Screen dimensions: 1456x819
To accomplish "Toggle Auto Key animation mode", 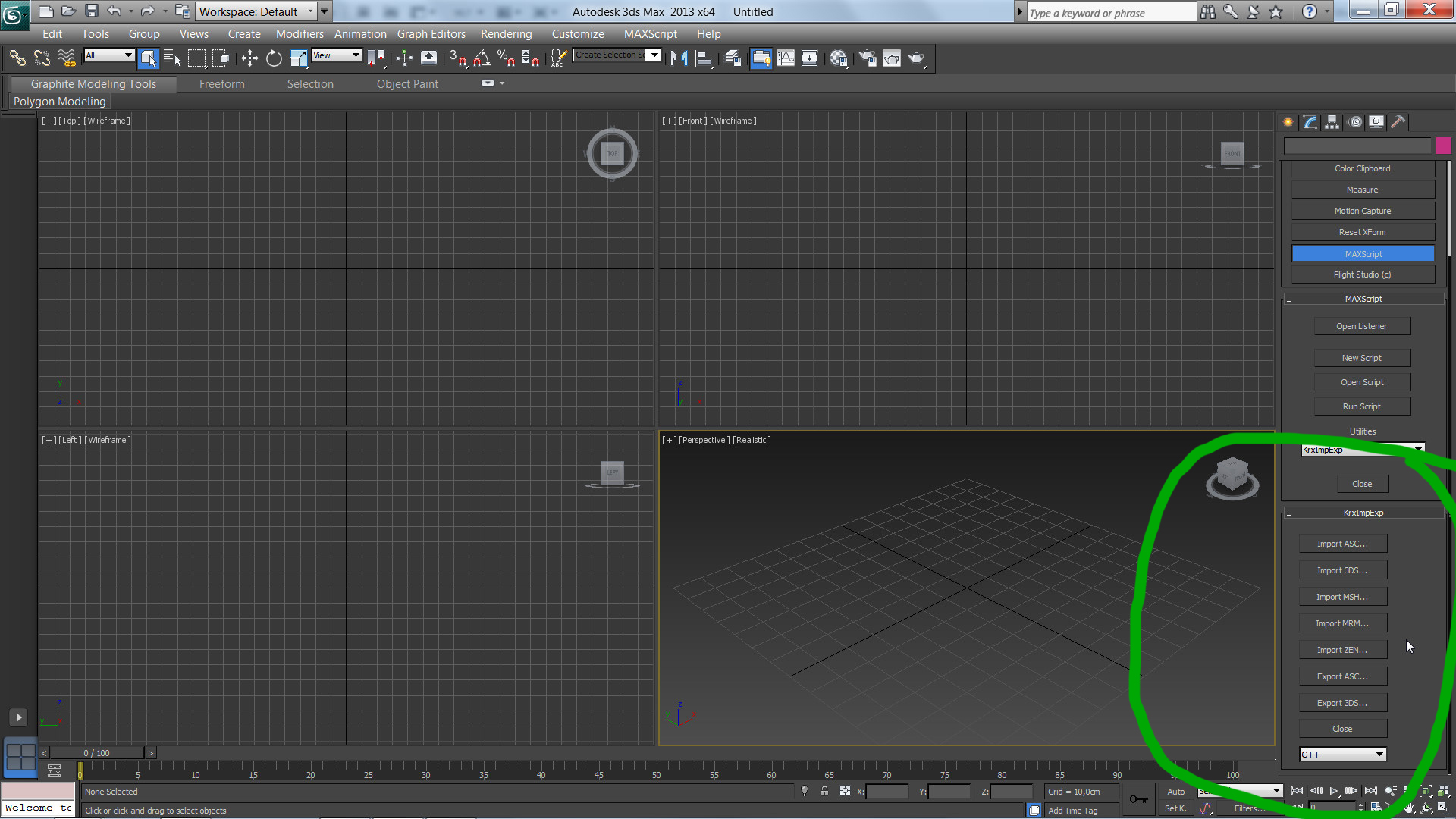I will coord(1175,791).
